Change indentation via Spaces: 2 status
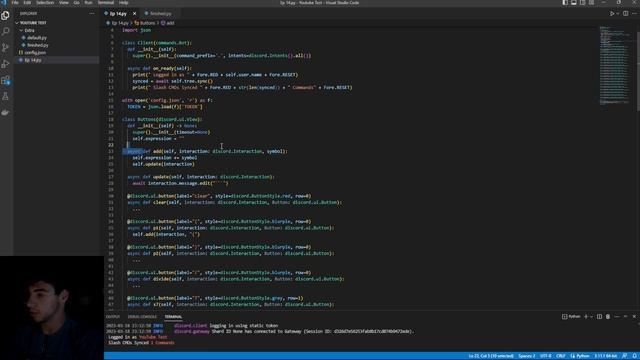 [527, 356]
